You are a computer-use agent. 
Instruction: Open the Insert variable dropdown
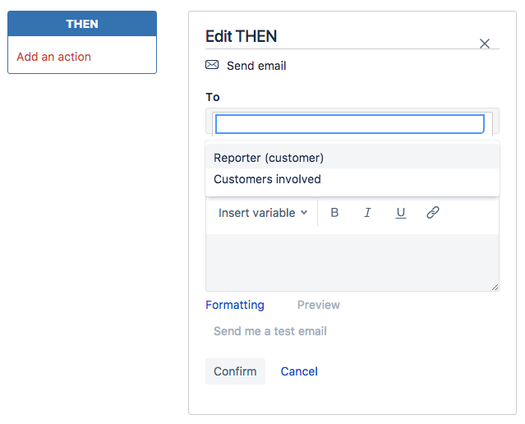click(263, 213)
